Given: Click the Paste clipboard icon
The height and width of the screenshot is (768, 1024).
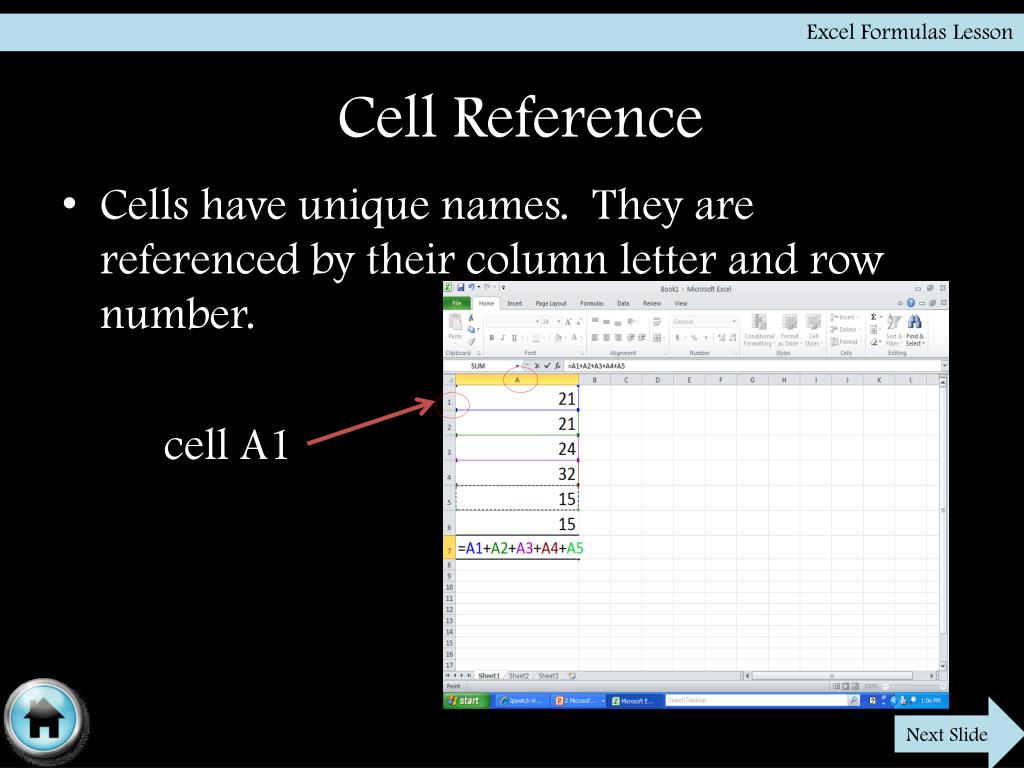Looking at the screenshot, I should [x=455, y=322].
